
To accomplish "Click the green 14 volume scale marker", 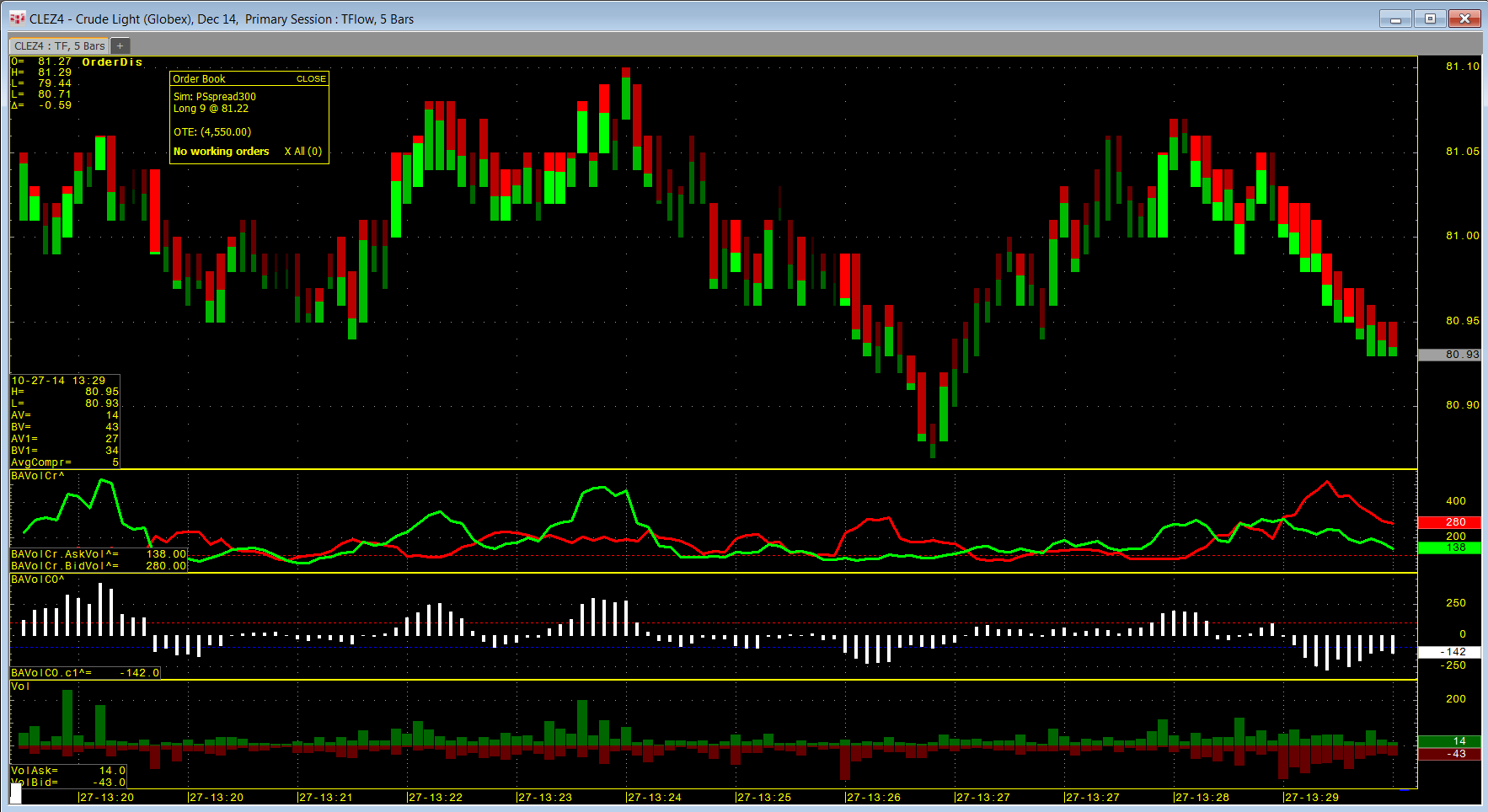I will pos(1449,741).
